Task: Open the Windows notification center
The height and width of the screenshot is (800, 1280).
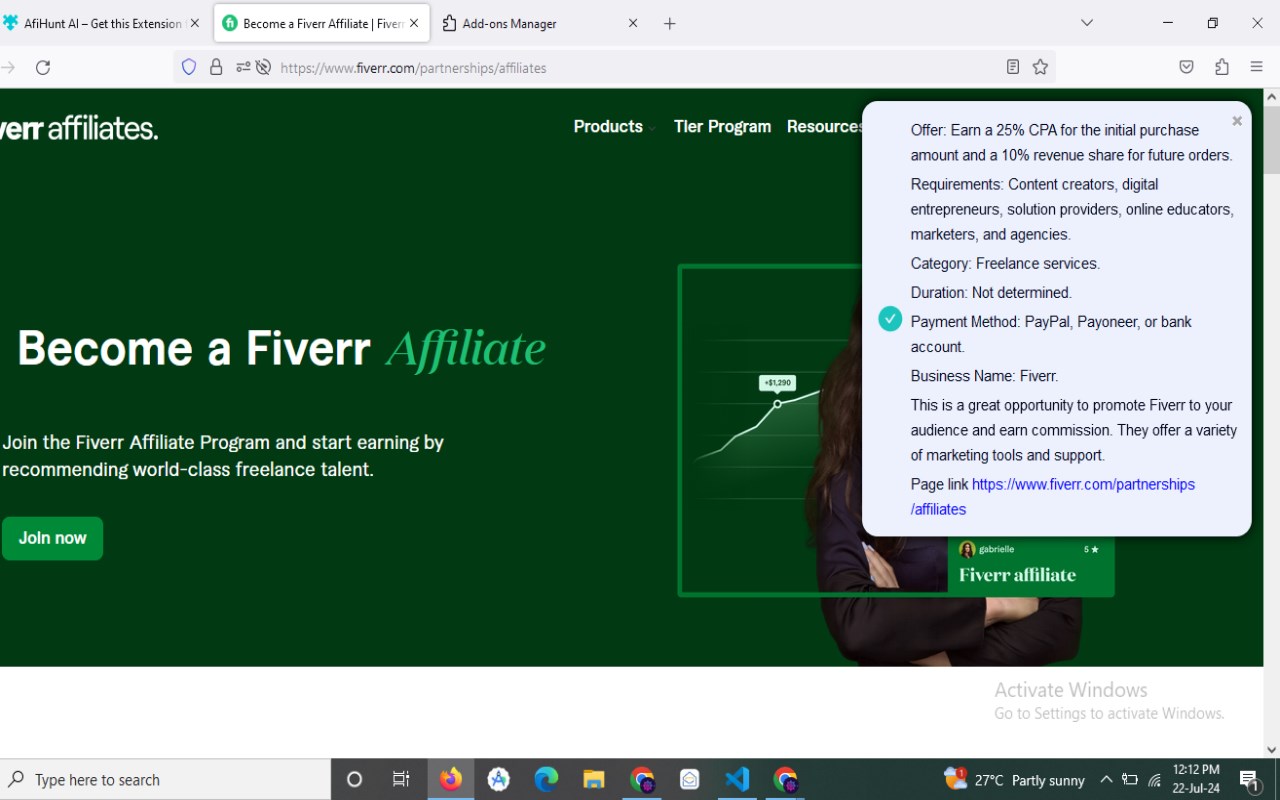Action: pos(1249,779)
